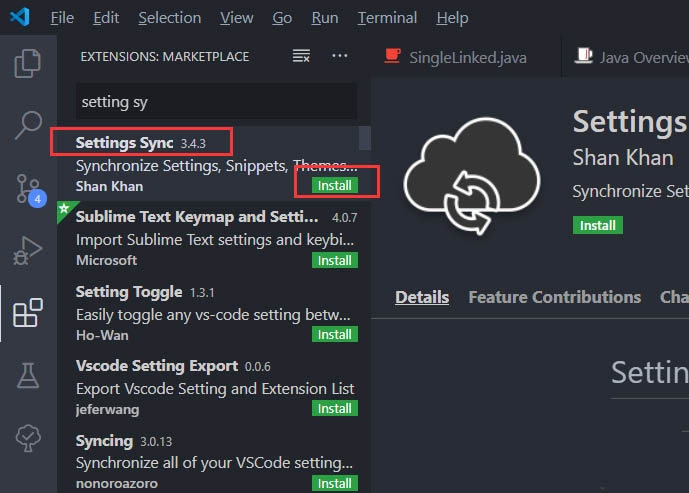Open the View menu

[236, 18]
